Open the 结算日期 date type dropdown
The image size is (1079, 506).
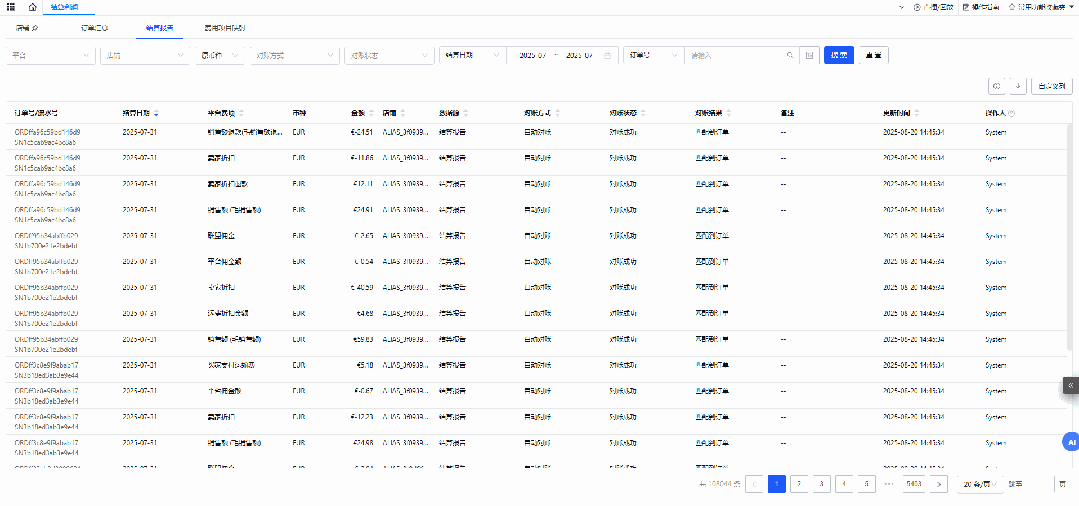click(473, 56)
